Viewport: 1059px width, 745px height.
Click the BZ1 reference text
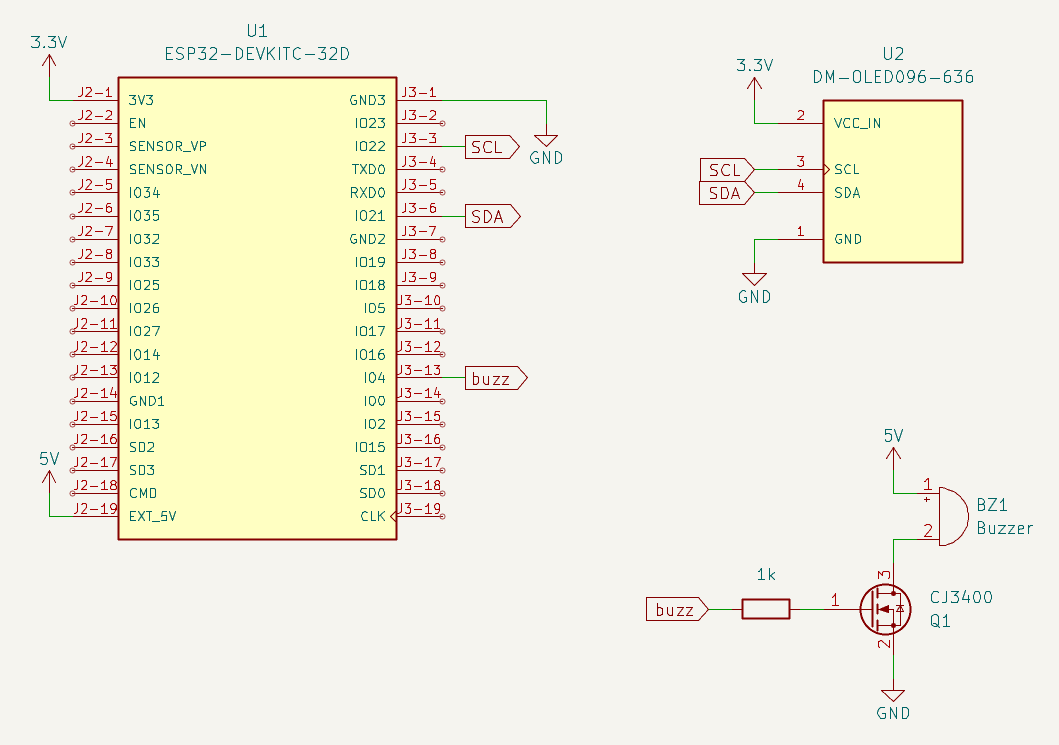(992, 505)
